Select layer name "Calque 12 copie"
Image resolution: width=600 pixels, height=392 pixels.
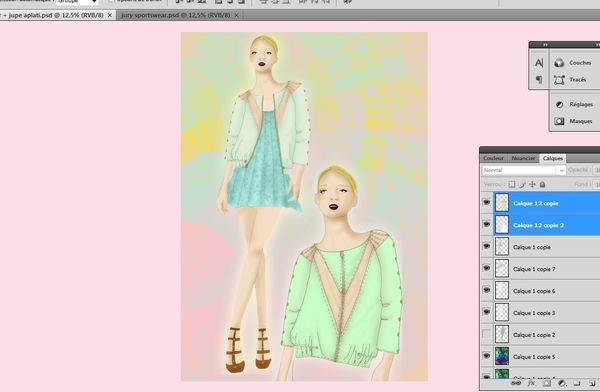(536, 203)
